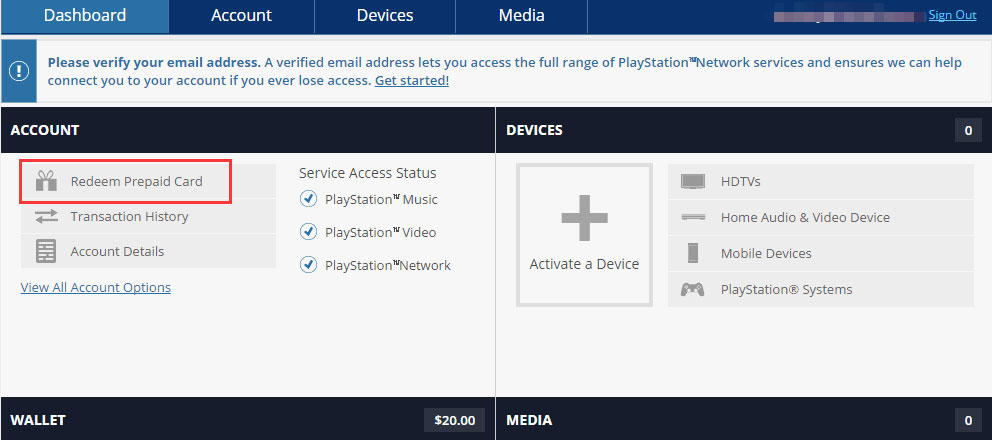Click the HDTVs television icon

(693, 181)
